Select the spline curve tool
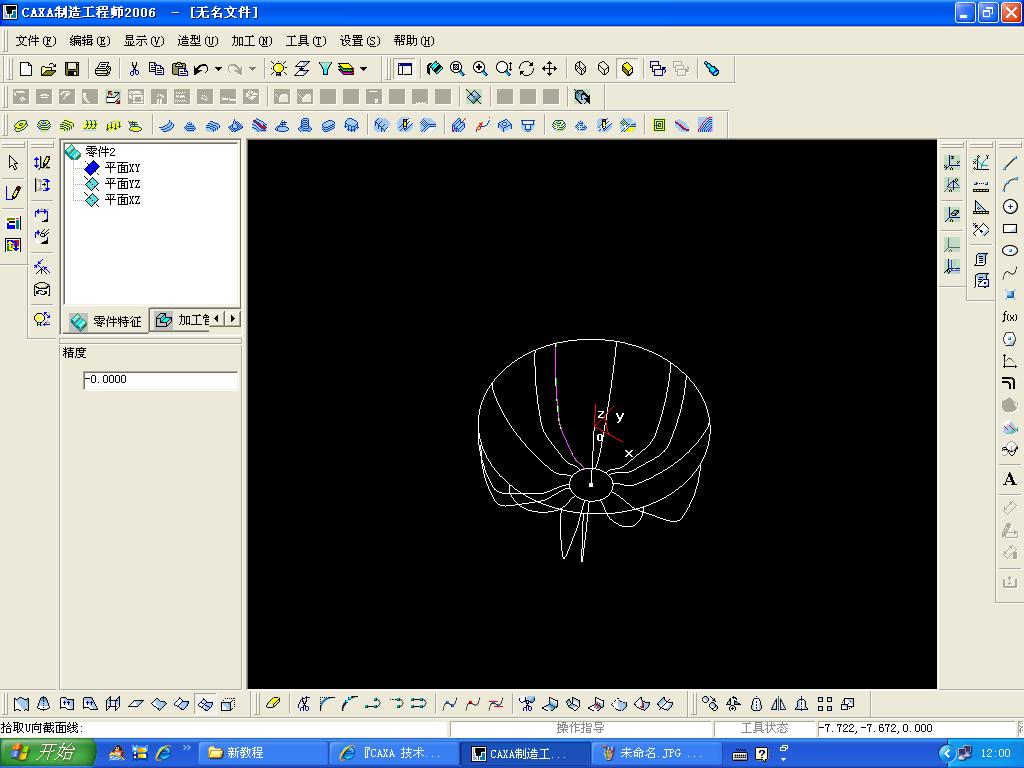The height and width of the screenshot is (768, 1024). point(1010,272)
